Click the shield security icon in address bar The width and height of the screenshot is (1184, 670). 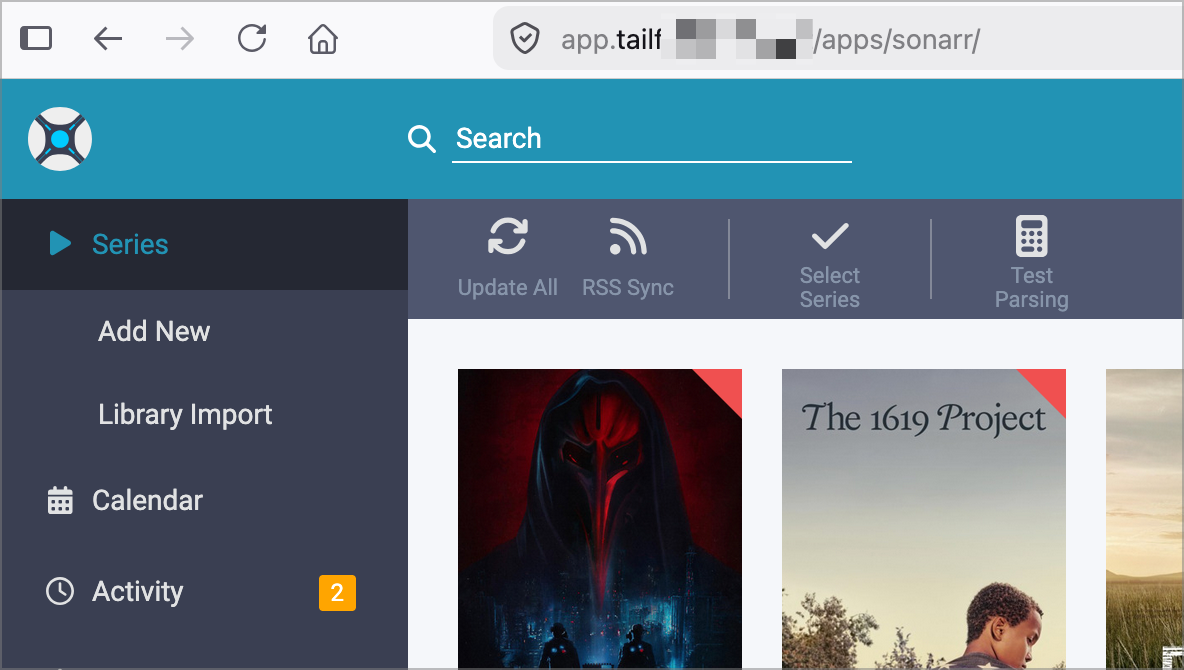tap(524, 39)
